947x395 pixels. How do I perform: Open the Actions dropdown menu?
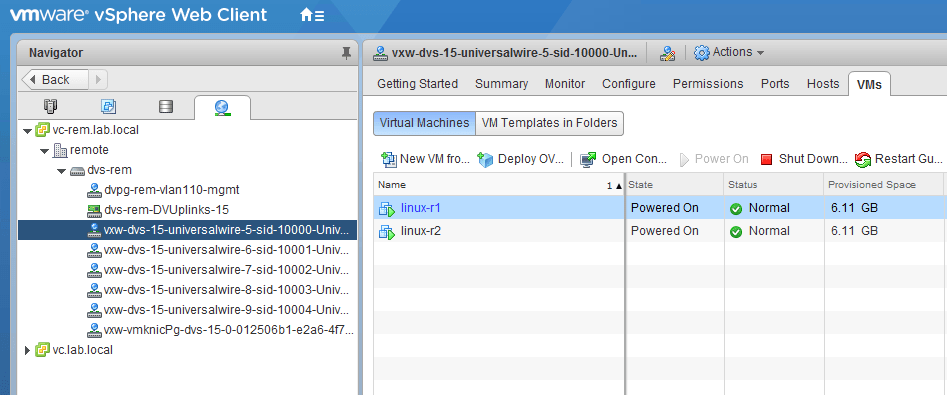729,53
